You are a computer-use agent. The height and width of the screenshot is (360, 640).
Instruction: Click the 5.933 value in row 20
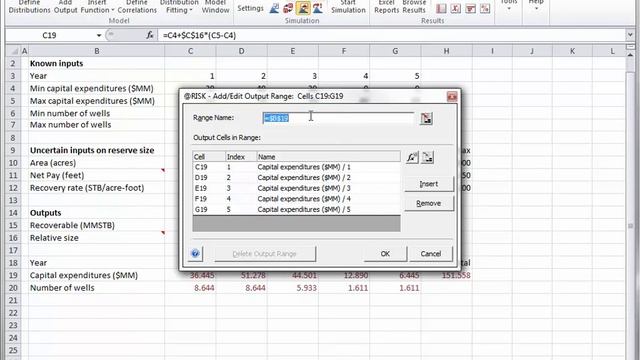click(x=307, y=288)
